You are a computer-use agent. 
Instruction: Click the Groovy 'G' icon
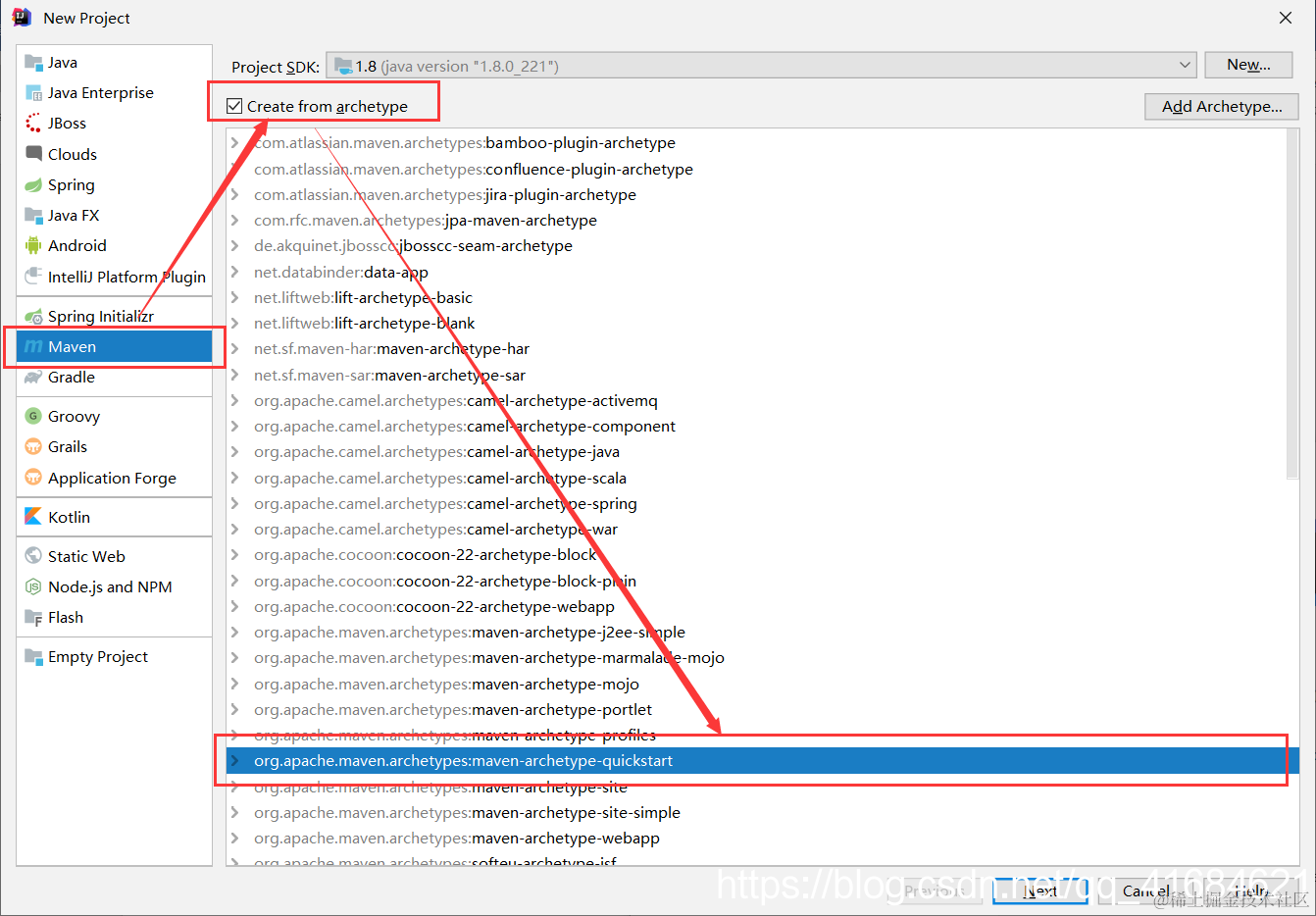coord(33,417)
